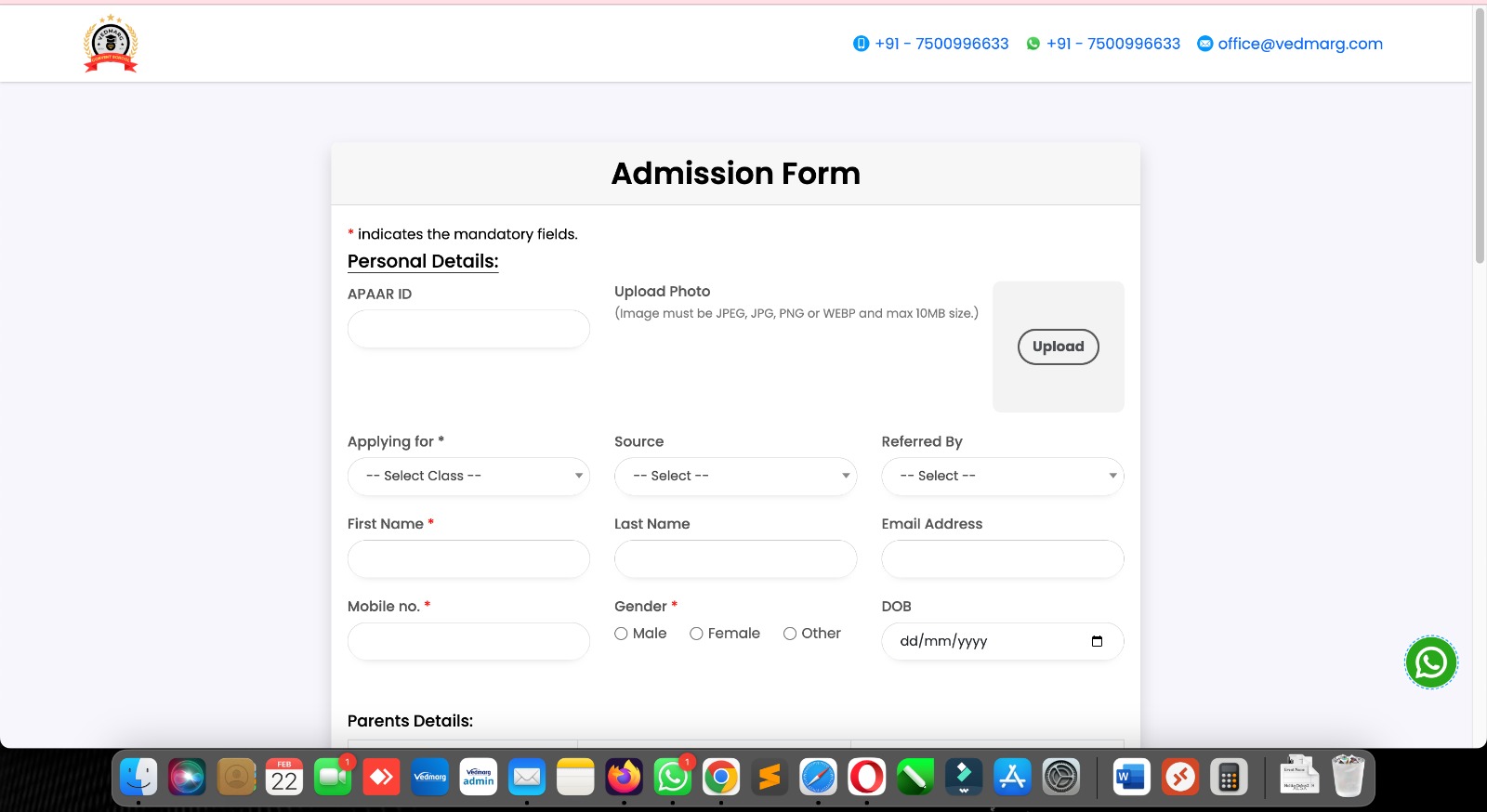Click the page vertical scrollbar thumb

point(1480,136)
